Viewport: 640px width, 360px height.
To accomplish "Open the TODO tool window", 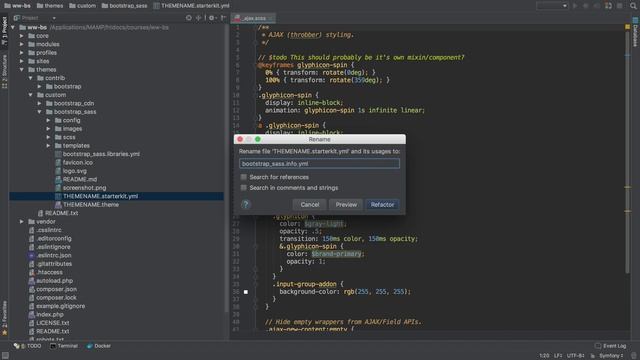I will 28,346.
